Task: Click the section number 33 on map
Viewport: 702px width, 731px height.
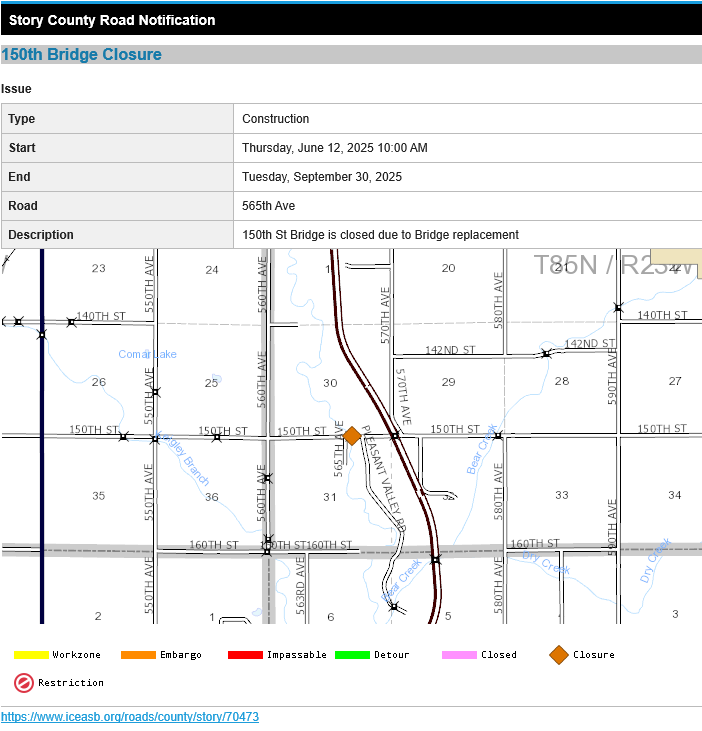Action: click(562, 495)
